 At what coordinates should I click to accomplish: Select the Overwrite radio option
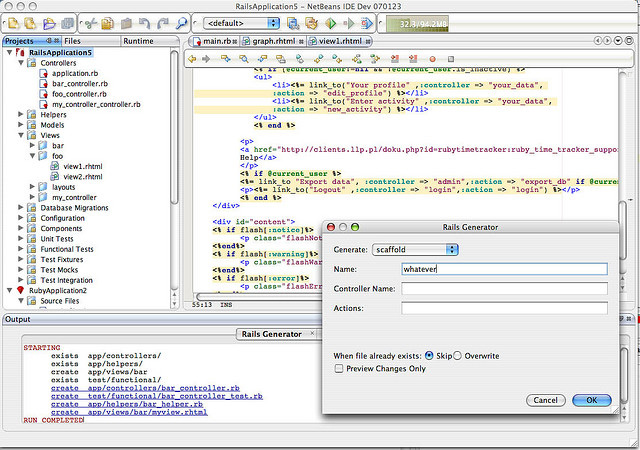[458, 356]
